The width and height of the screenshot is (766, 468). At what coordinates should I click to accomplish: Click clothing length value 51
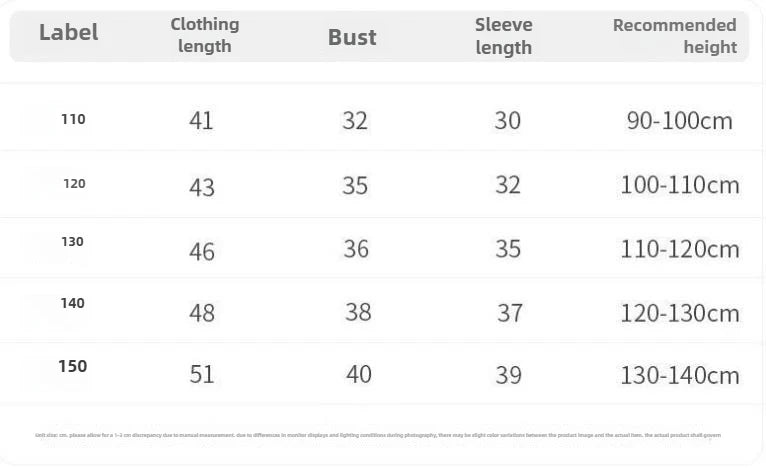(202, 375)
